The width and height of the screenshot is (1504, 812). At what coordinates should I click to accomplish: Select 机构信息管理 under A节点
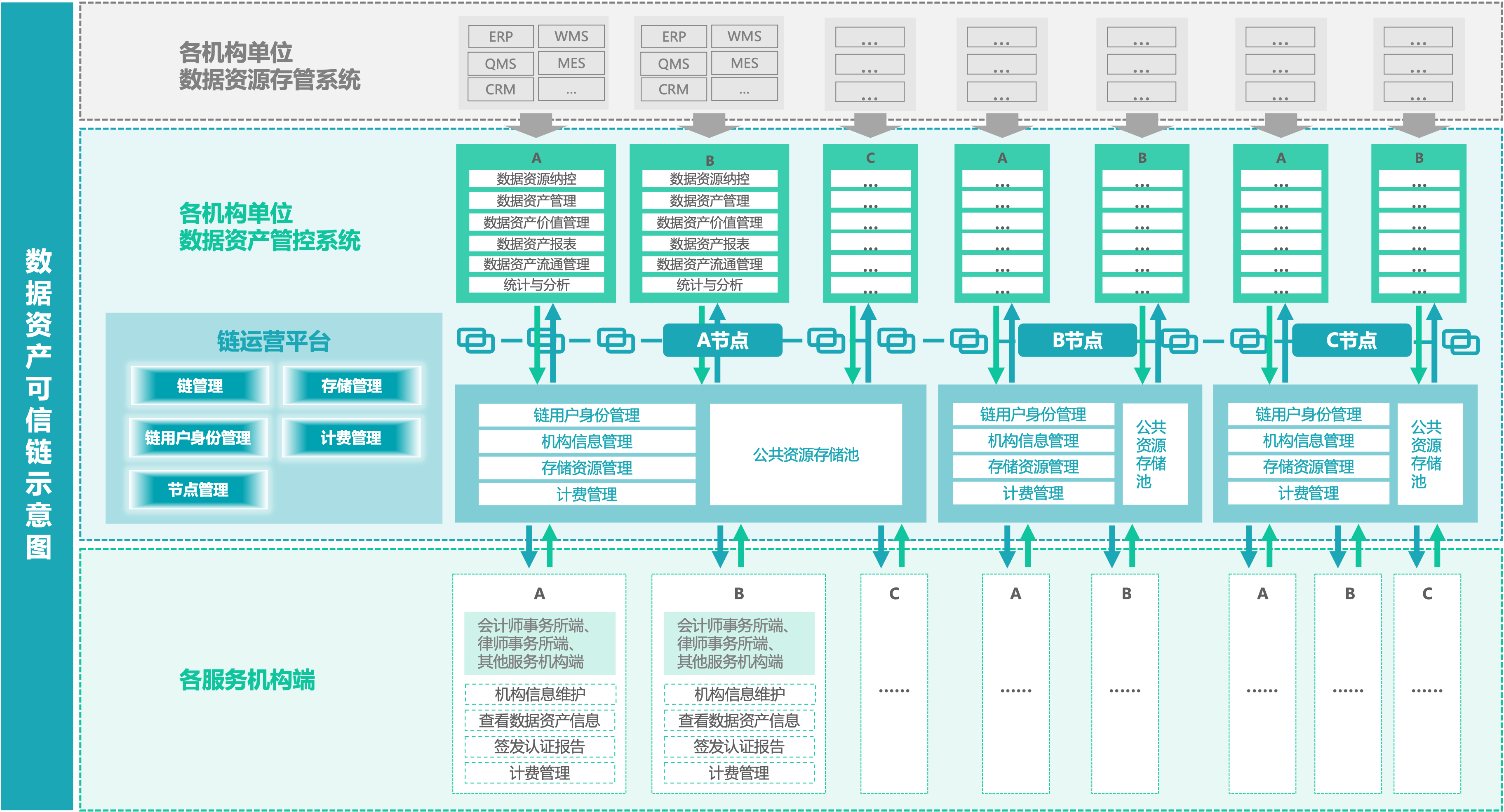tap(587, 441)
